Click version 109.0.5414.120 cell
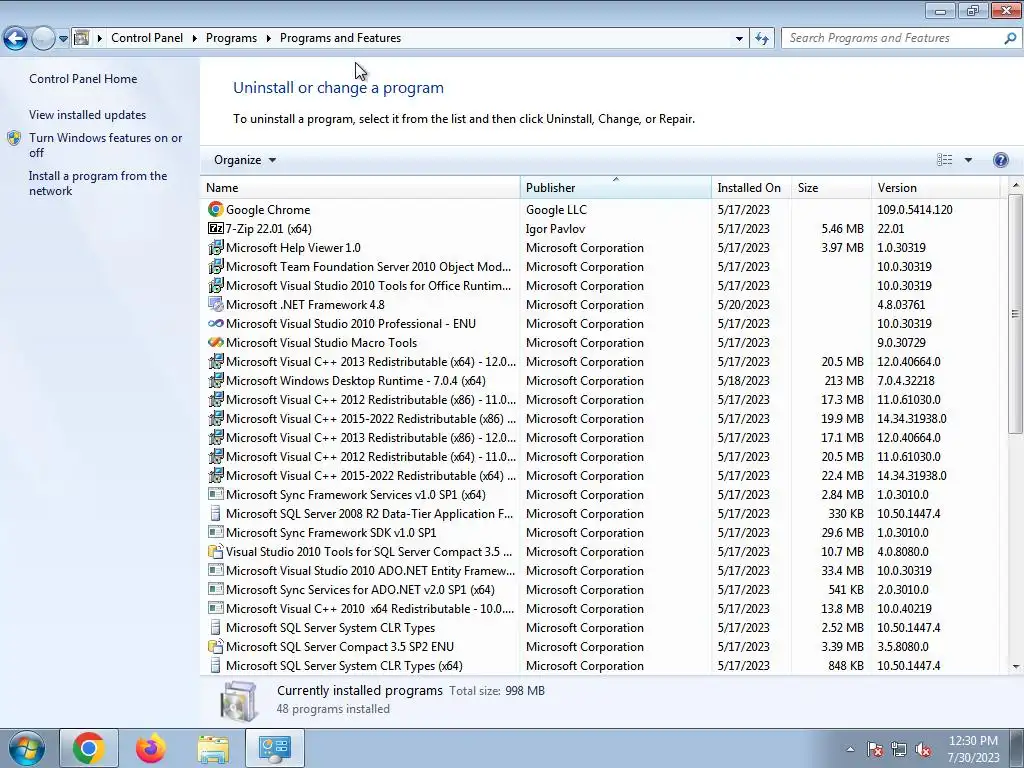Image resolution: width=1024 pixels, height=768 pixels. tap(914, 210)
